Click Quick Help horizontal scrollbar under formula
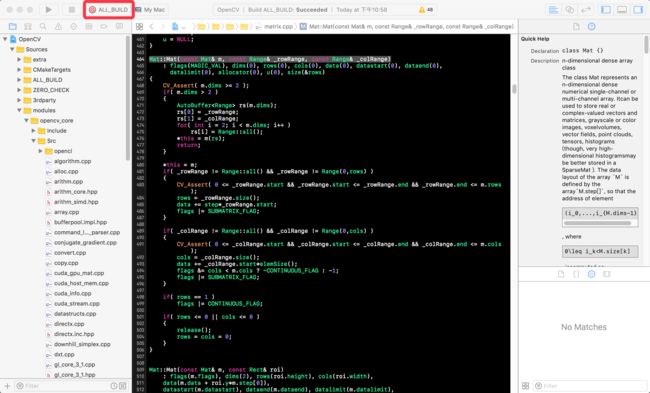The image size is (650, 393). coord(597,223)
